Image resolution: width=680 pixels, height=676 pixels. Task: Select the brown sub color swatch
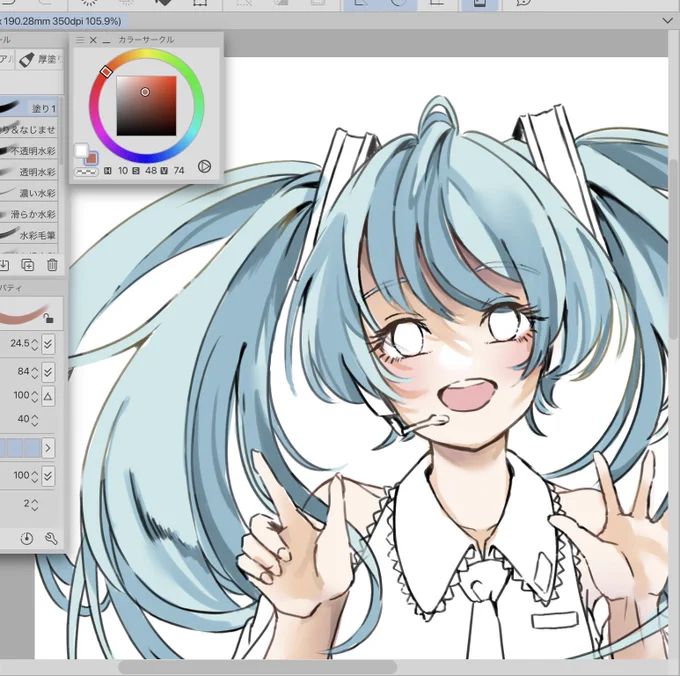click(x=91, y=158)
